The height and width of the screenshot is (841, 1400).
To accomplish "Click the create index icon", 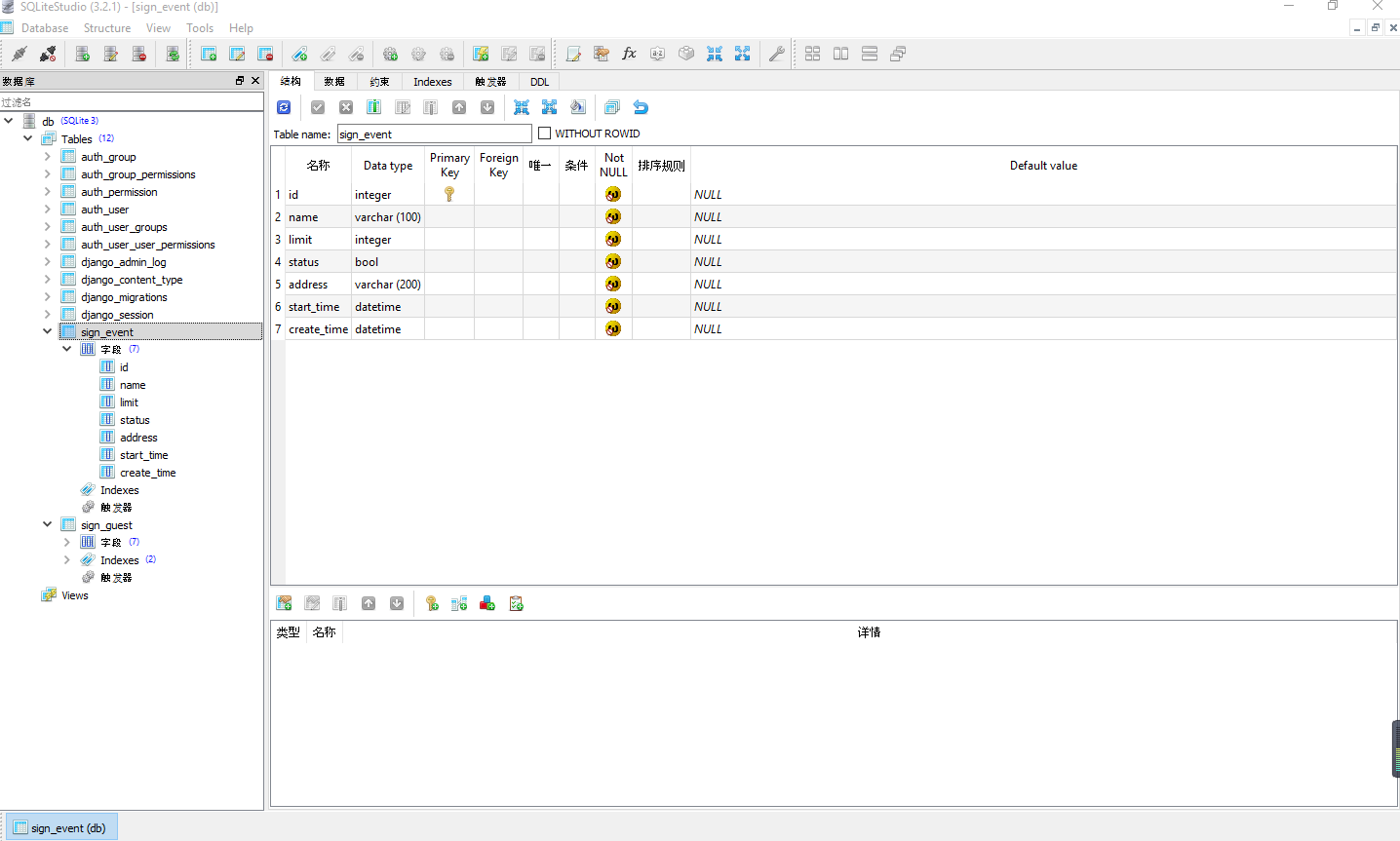I will (x=300, y=54).
